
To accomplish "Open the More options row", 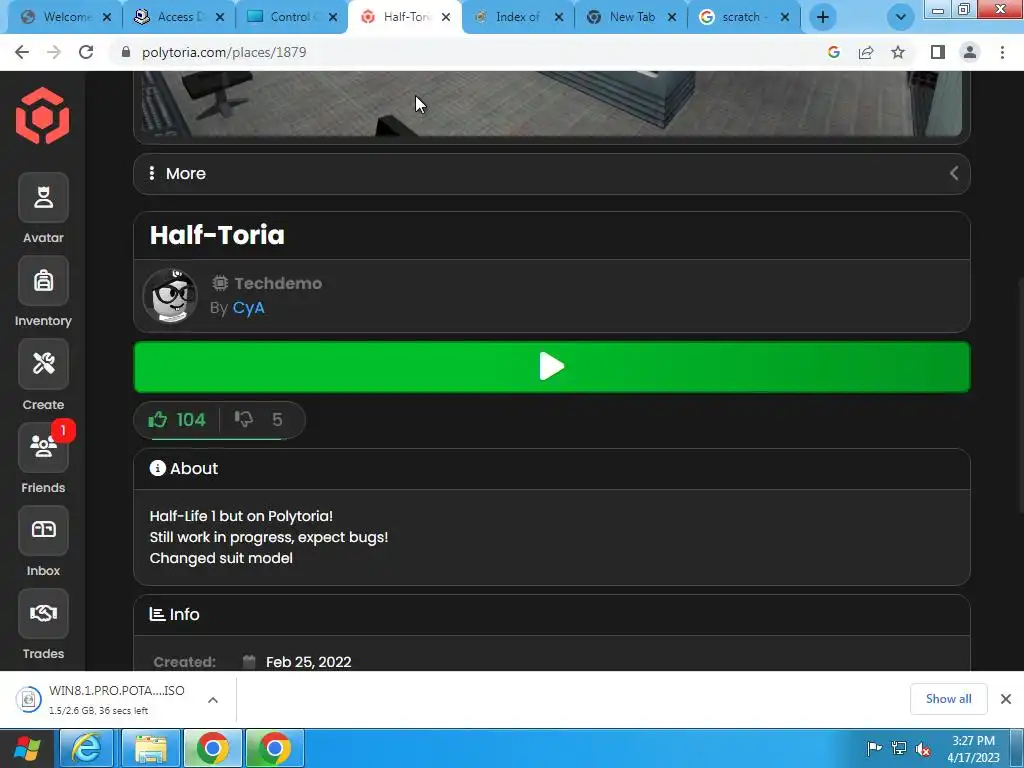I will tap(552, 174).
